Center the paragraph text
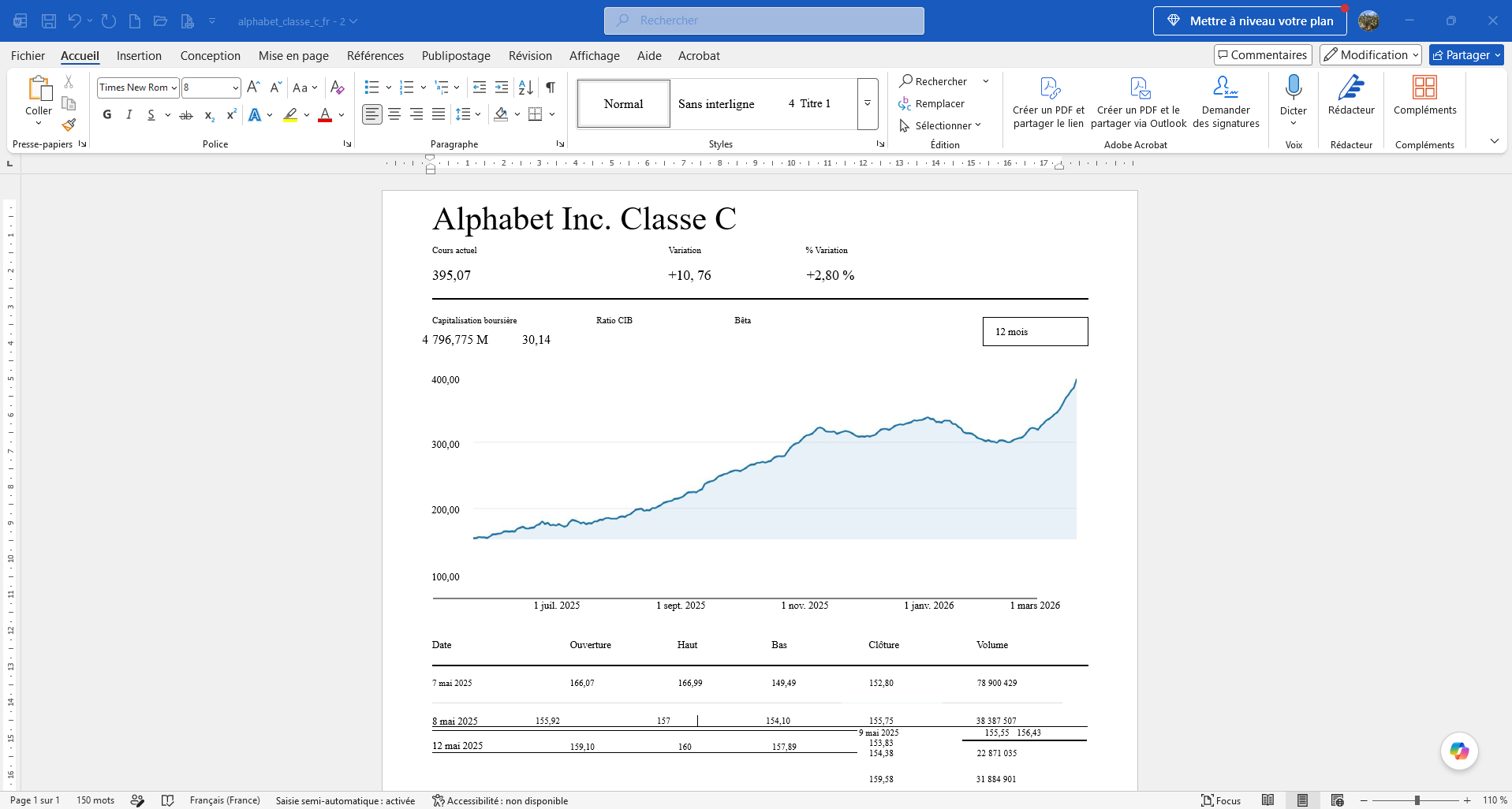This screenshot has height=809, width=1512. 394,114
